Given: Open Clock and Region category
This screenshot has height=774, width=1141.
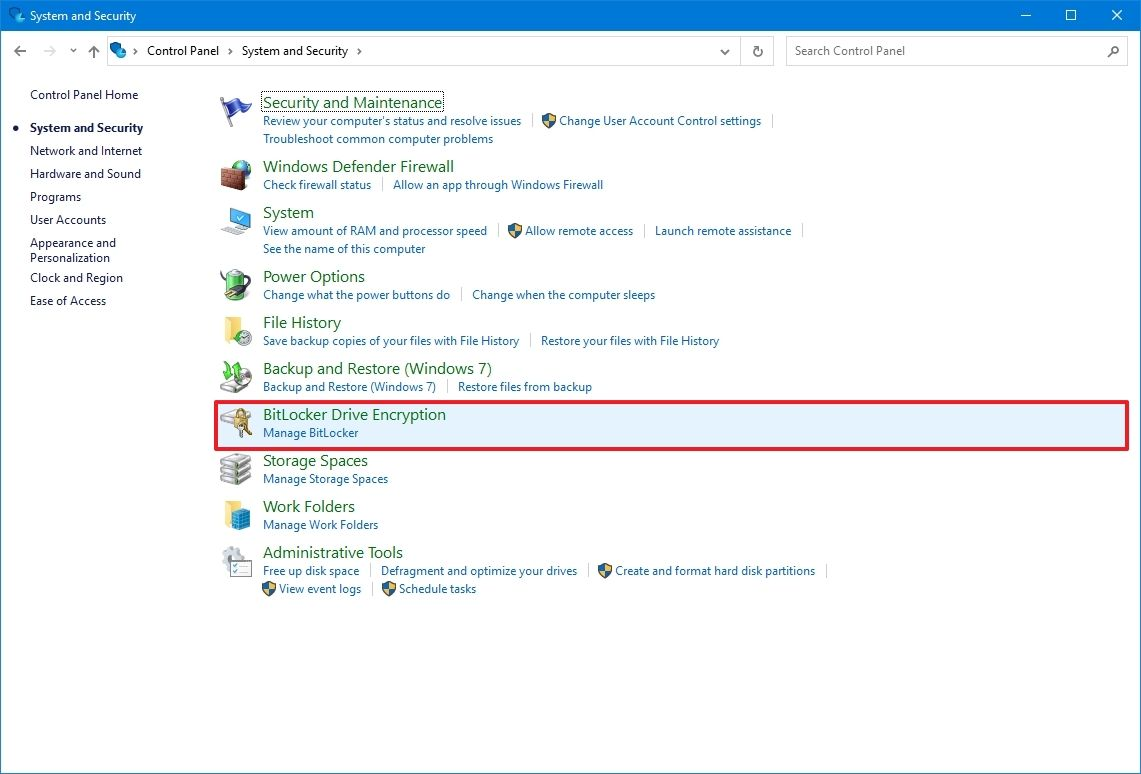Looking at the screenshot, I should [x=76, y=278].
